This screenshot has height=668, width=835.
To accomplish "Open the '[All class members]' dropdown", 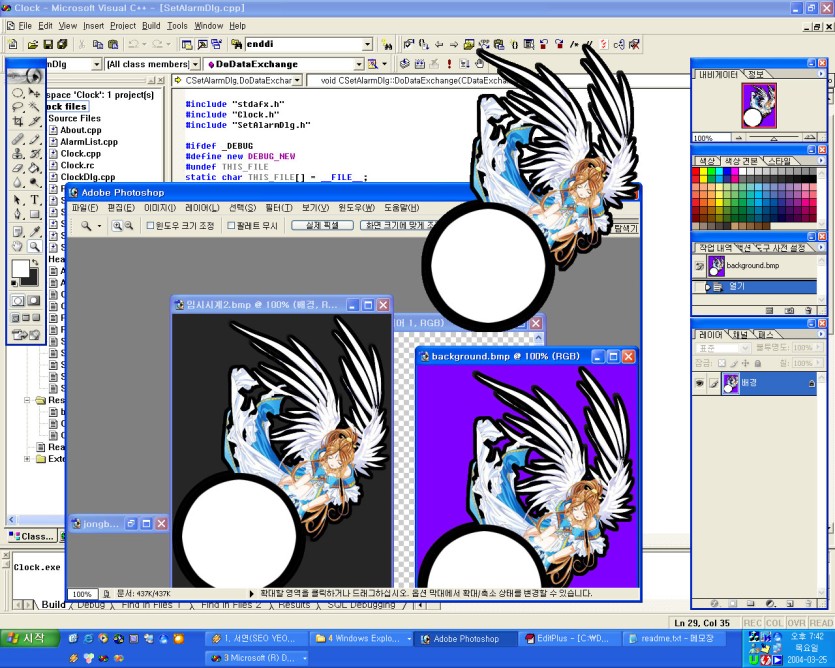I will click(x=195, y=64).
